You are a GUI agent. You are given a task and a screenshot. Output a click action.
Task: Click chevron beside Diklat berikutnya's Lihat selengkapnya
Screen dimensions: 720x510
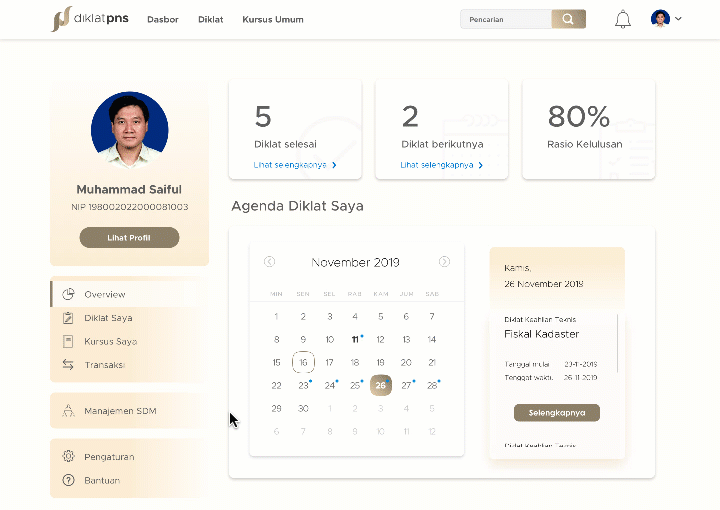coord(481,165)
